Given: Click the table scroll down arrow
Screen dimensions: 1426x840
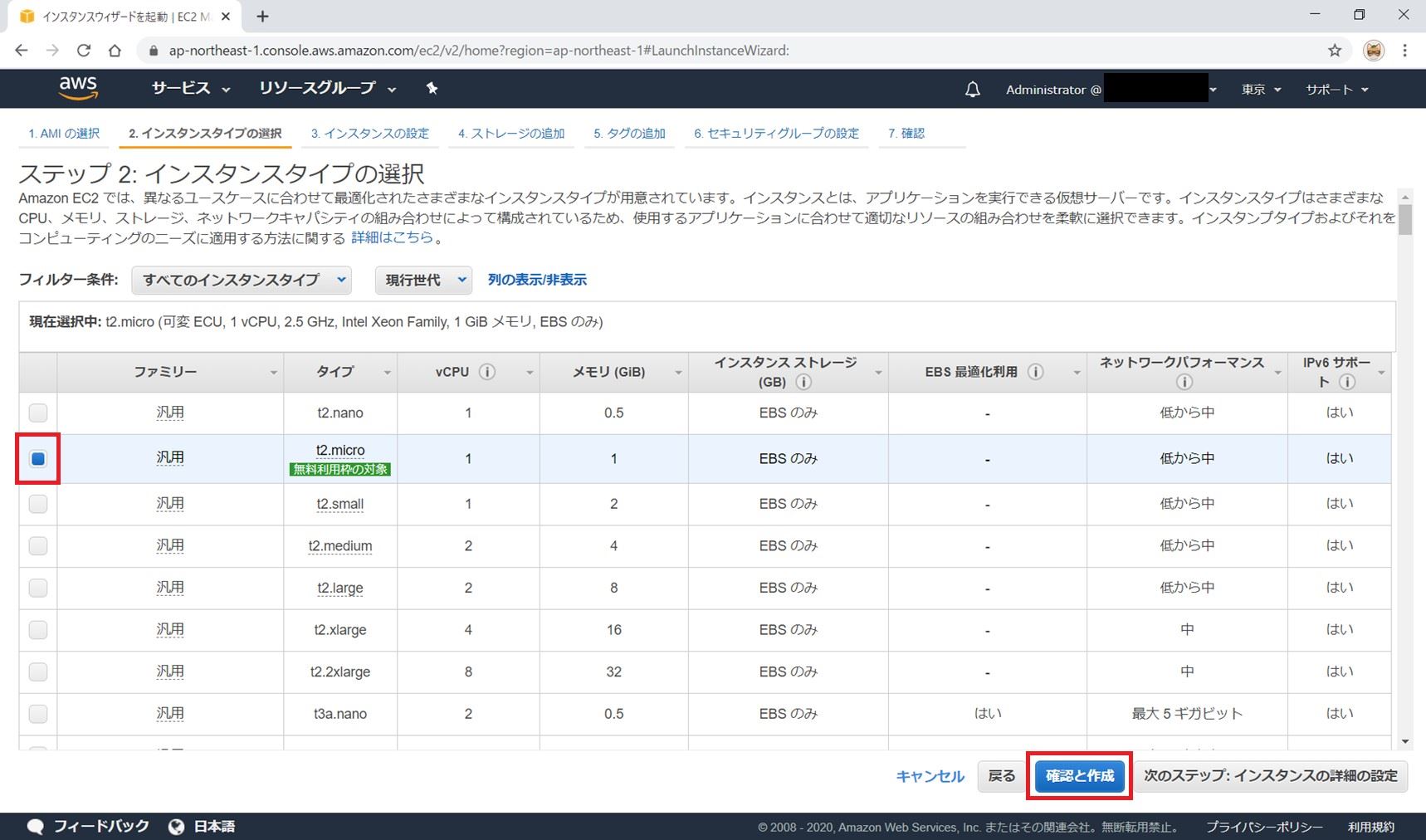Looking at the screenshot, I should pos(1404,741).
